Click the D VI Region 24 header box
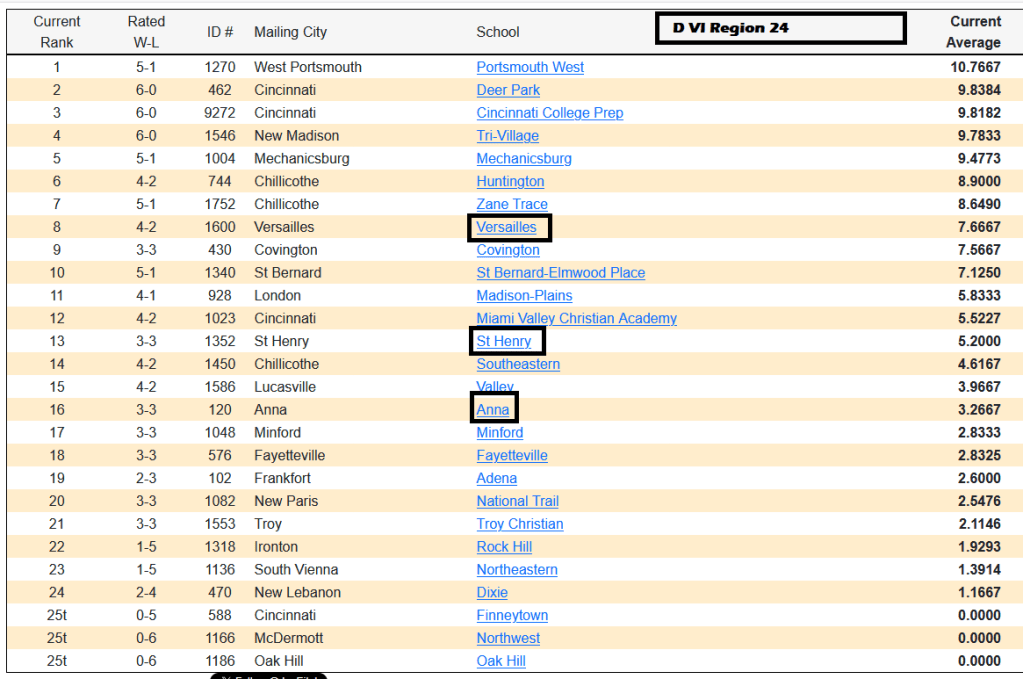Screen dimensions: 1023x679 [781, 28]
